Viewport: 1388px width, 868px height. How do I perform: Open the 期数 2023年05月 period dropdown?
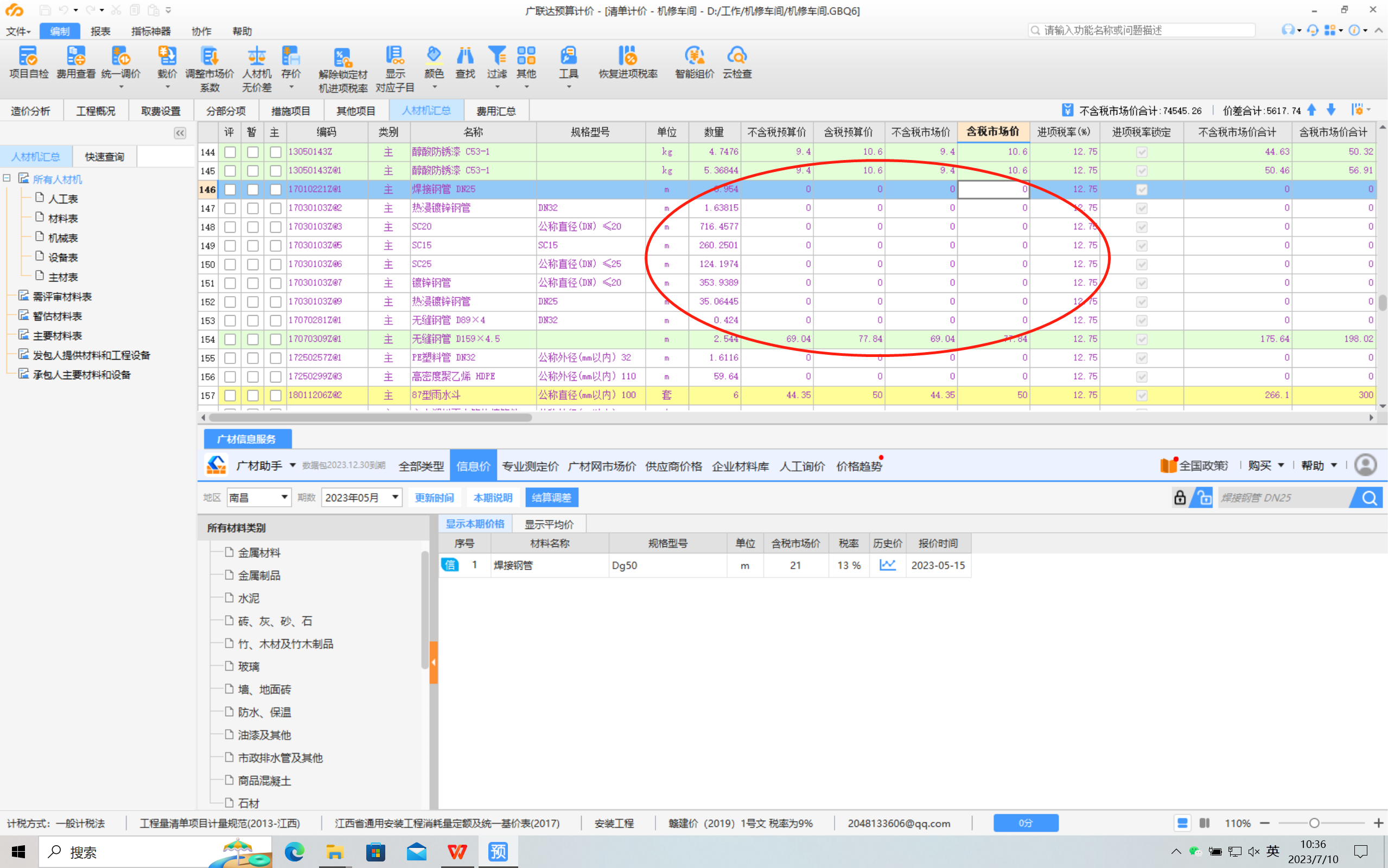pos(361,497)
